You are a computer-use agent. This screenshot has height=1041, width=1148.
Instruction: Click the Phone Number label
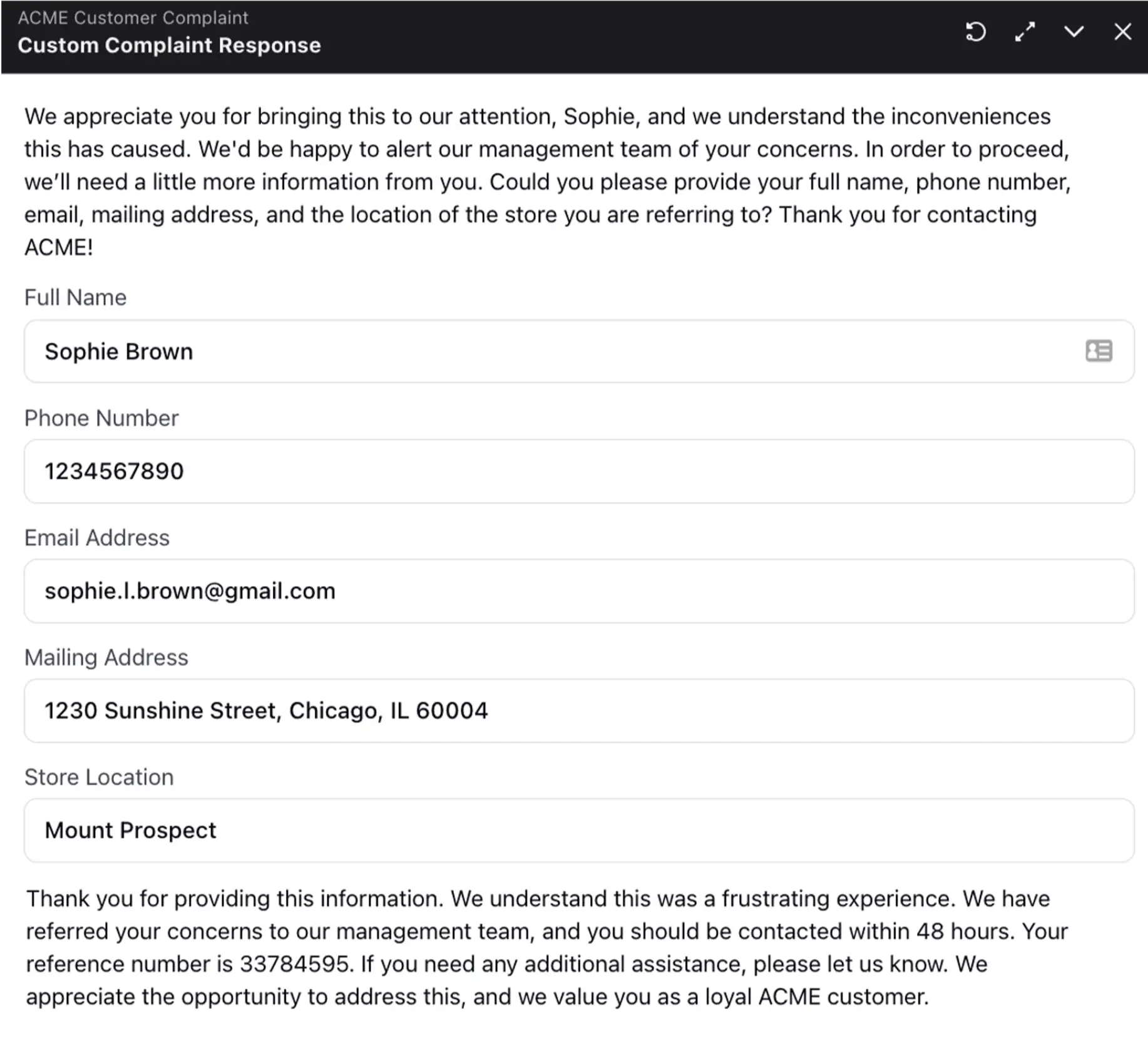101,418
